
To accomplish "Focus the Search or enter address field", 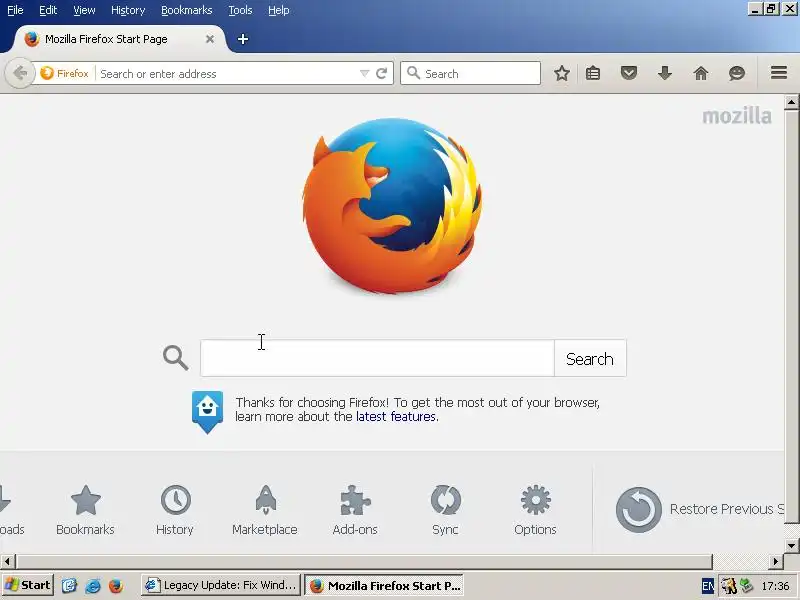I will pos(227,73).
